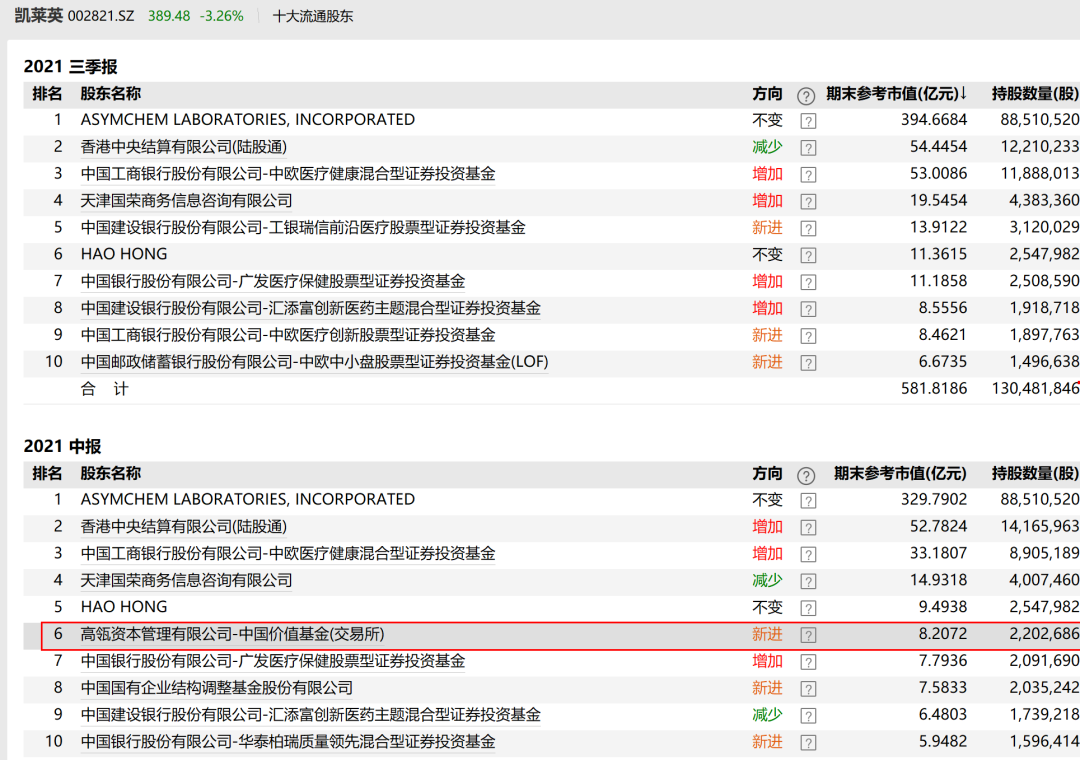Click 中报 股东名称 column header

coord(111,473)
